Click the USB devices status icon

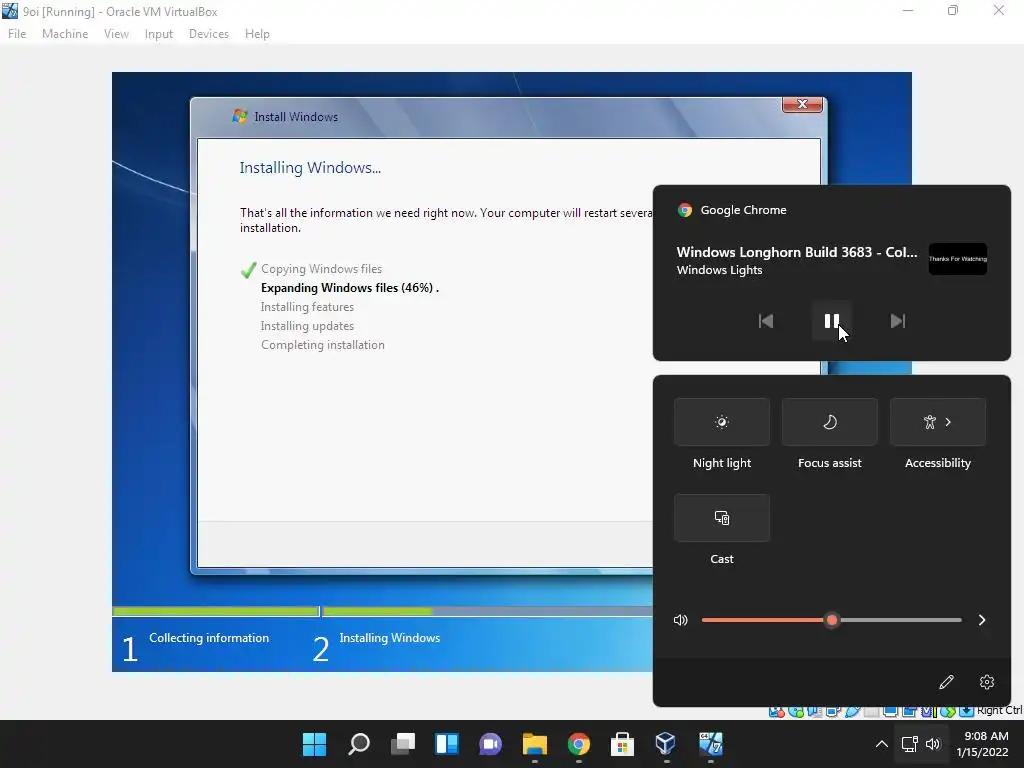[x=852, y=711]
